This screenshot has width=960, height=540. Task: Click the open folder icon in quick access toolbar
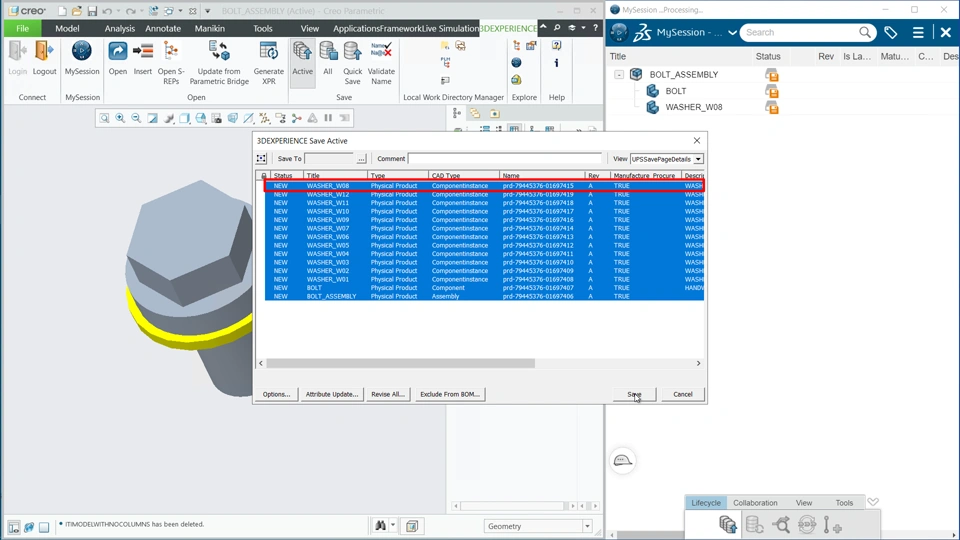[77, 11]
